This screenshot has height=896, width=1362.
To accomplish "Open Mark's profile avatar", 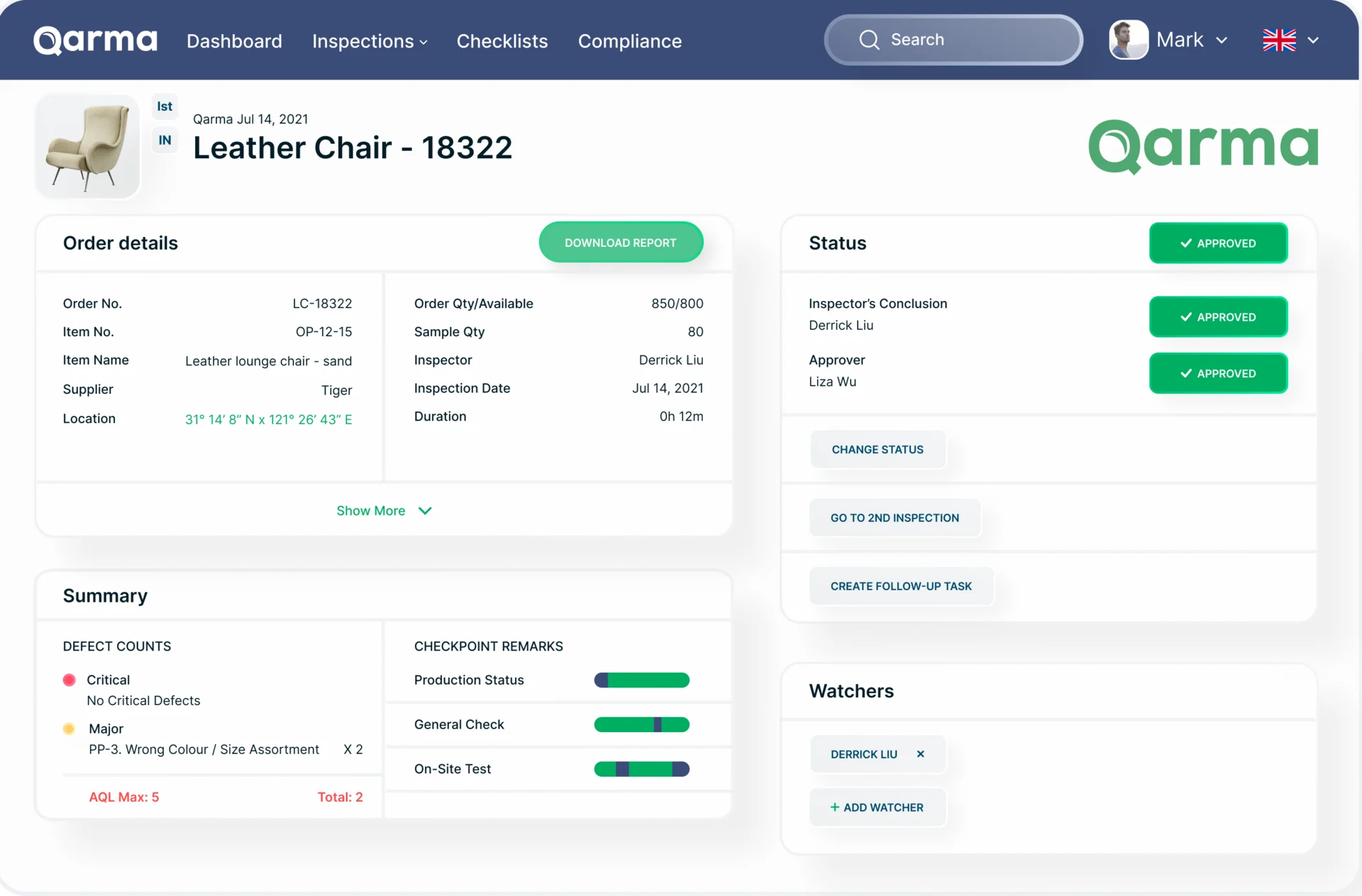I will point(1129,40).
